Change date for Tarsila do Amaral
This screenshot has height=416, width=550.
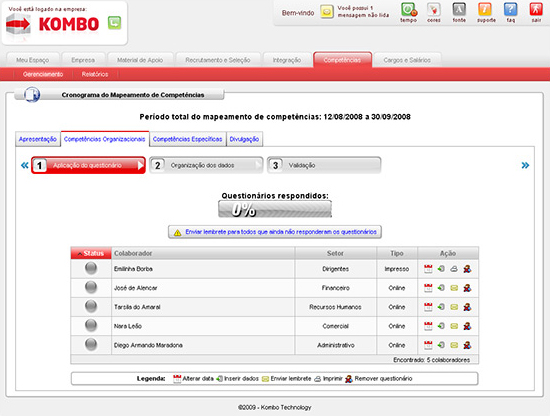pyautogui.click(x=428, y=307)
